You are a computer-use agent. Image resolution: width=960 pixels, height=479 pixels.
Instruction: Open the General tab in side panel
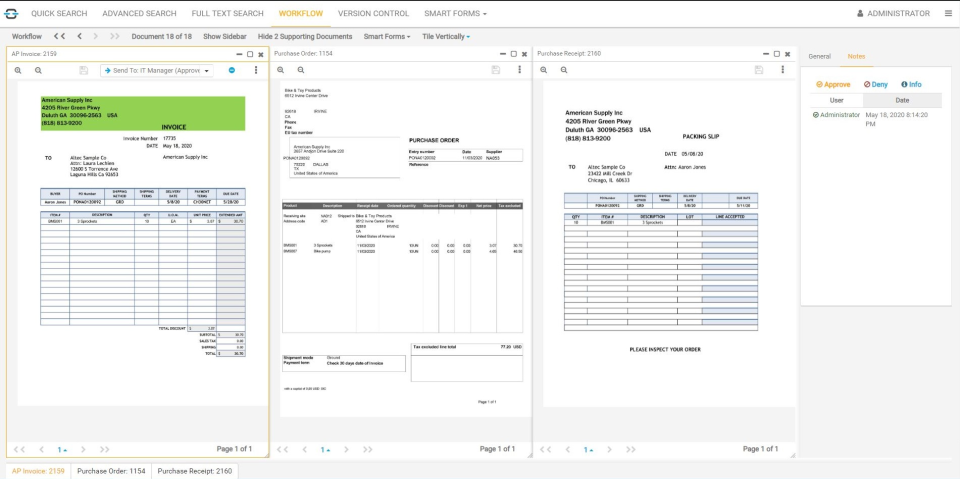tap(819, 56)
